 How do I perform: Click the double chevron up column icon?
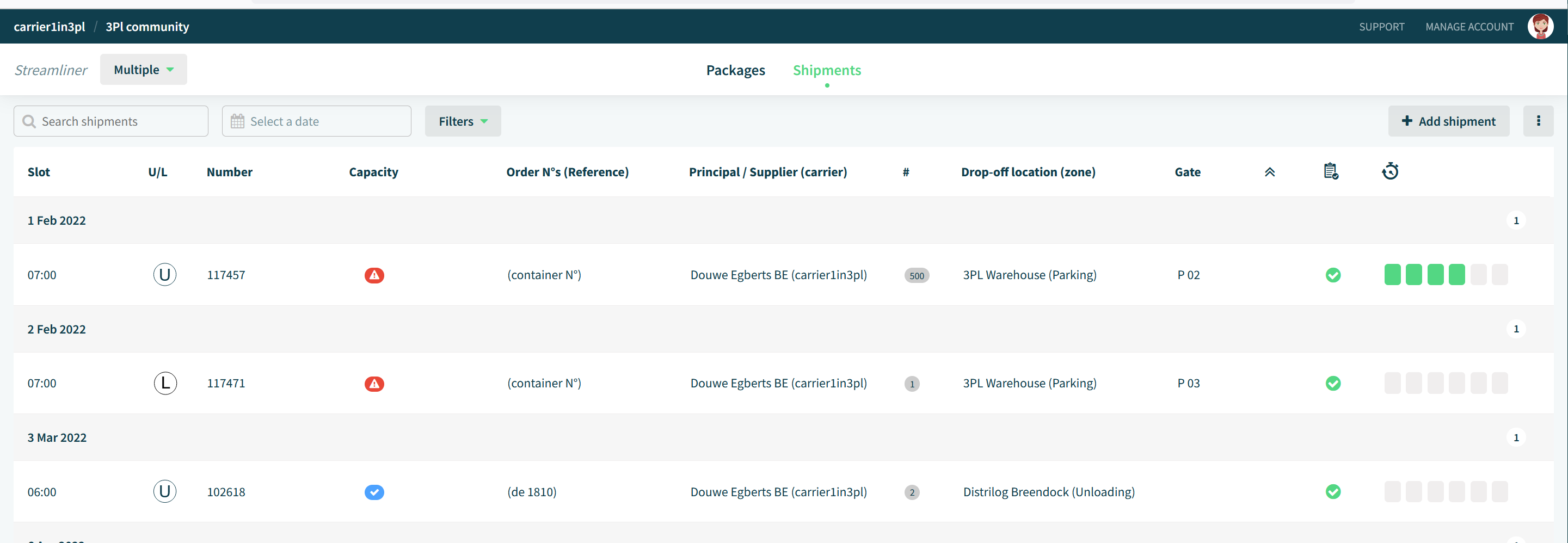point(1269,172)
